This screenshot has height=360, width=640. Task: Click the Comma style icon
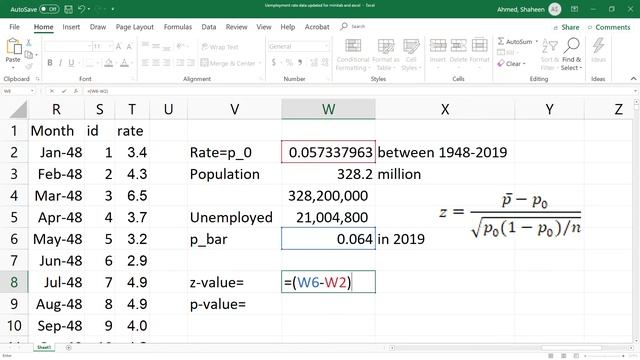[x=300, y=62]
